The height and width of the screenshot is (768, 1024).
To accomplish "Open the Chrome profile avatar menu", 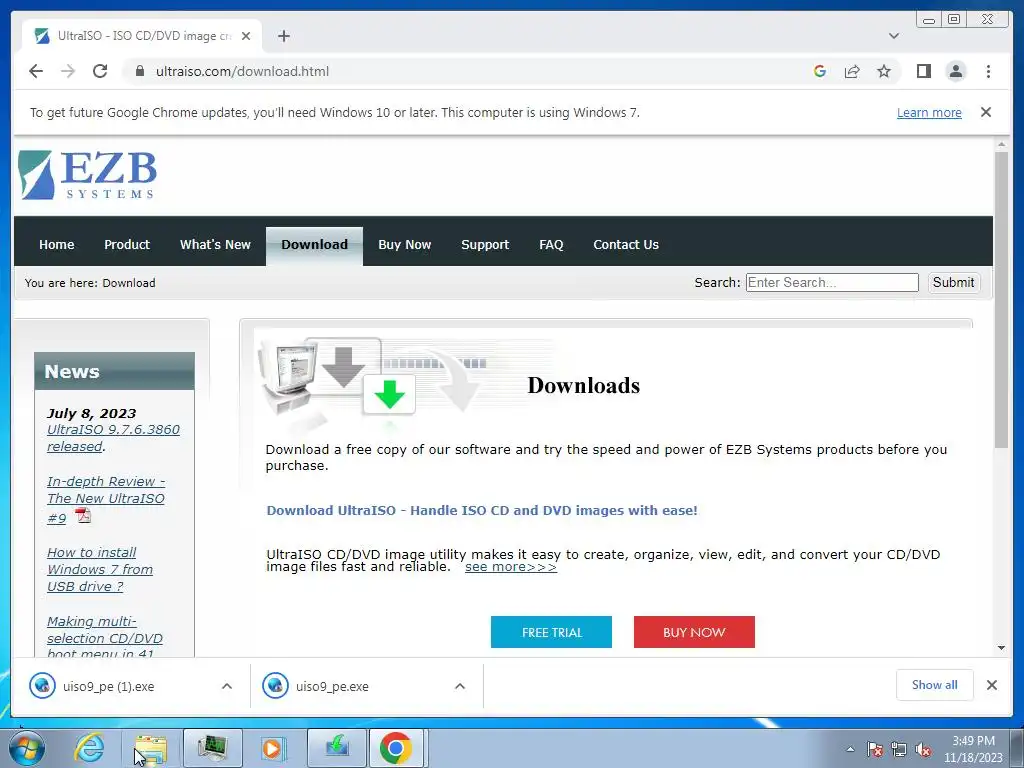I will pyautogui.click(x=955, y=71).
